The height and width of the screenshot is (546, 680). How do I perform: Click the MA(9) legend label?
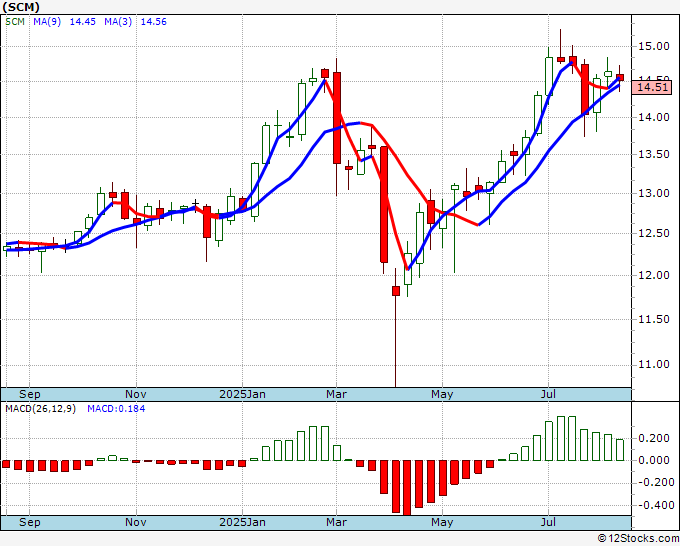(x=47, y=22)
